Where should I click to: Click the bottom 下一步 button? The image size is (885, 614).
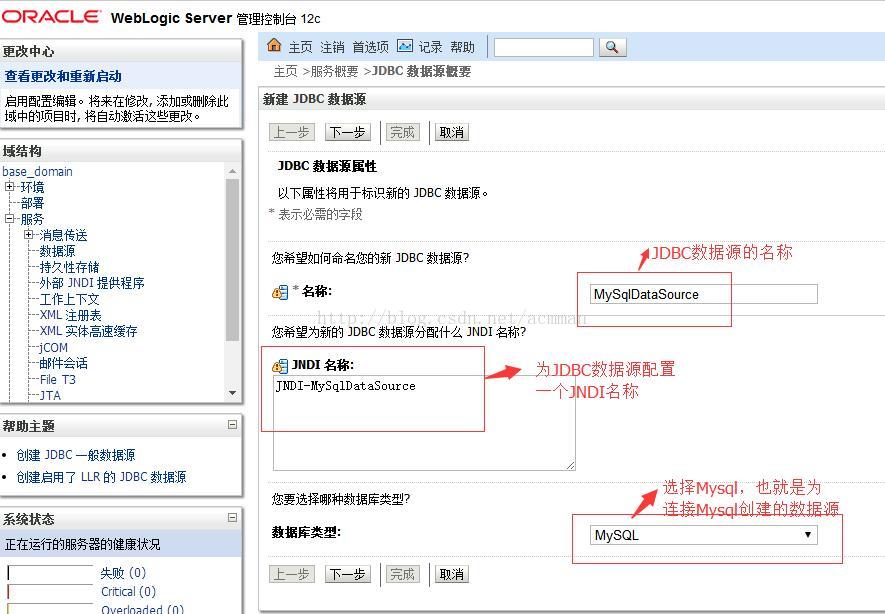(348, 574)
